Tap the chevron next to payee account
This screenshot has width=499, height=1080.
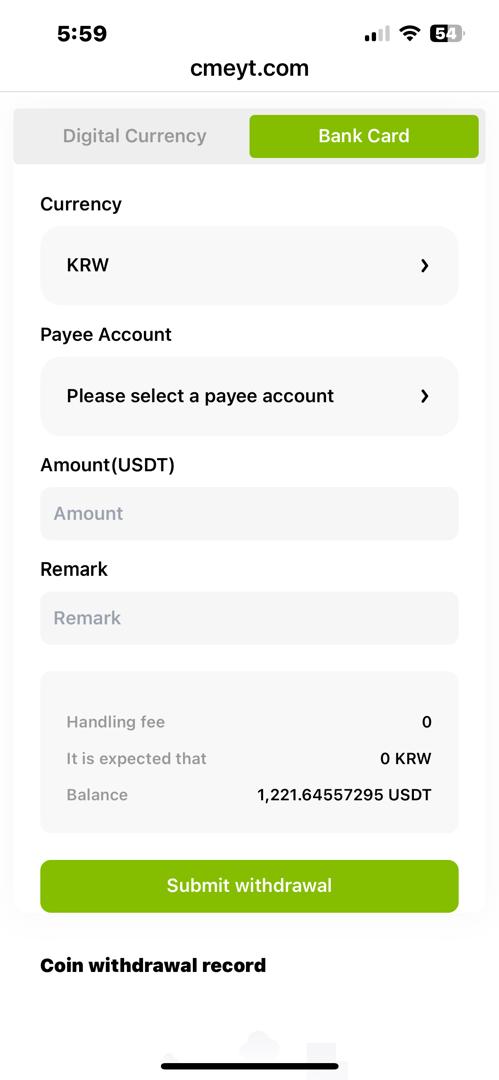(x=425, y=396)
